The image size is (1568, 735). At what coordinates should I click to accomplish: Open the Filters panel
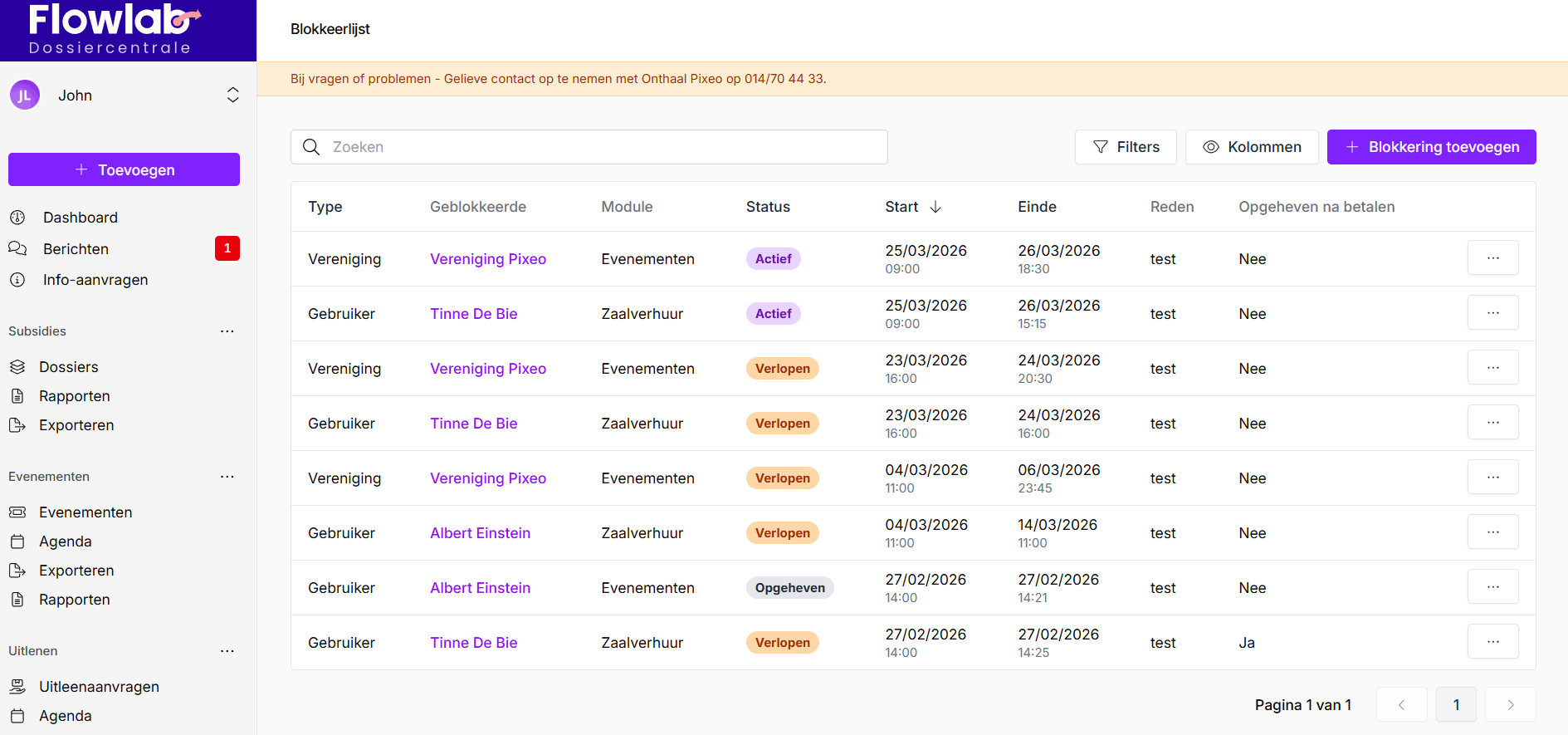click(1125, 147)
